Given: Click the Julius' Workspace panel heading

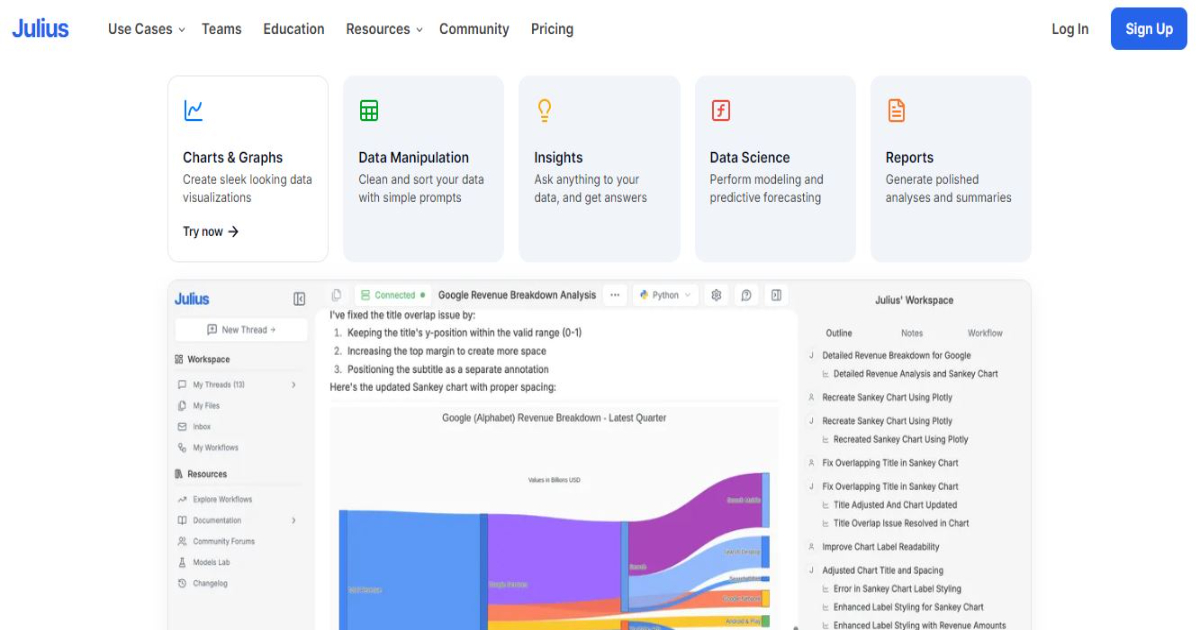Looking at the screenshot, I should point(914,300).
